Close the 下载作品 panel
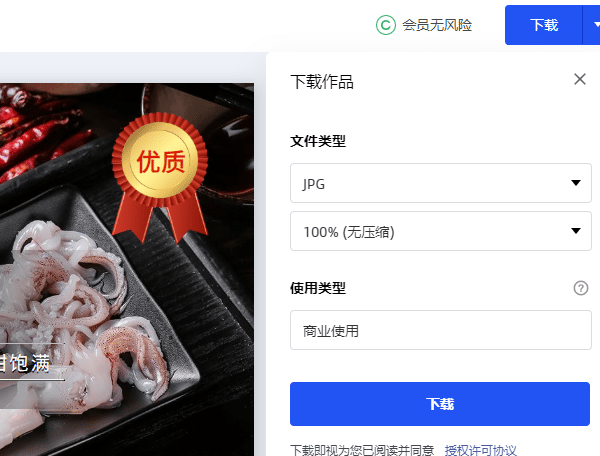This screenshot has height=456, width=600. (580, 79)
